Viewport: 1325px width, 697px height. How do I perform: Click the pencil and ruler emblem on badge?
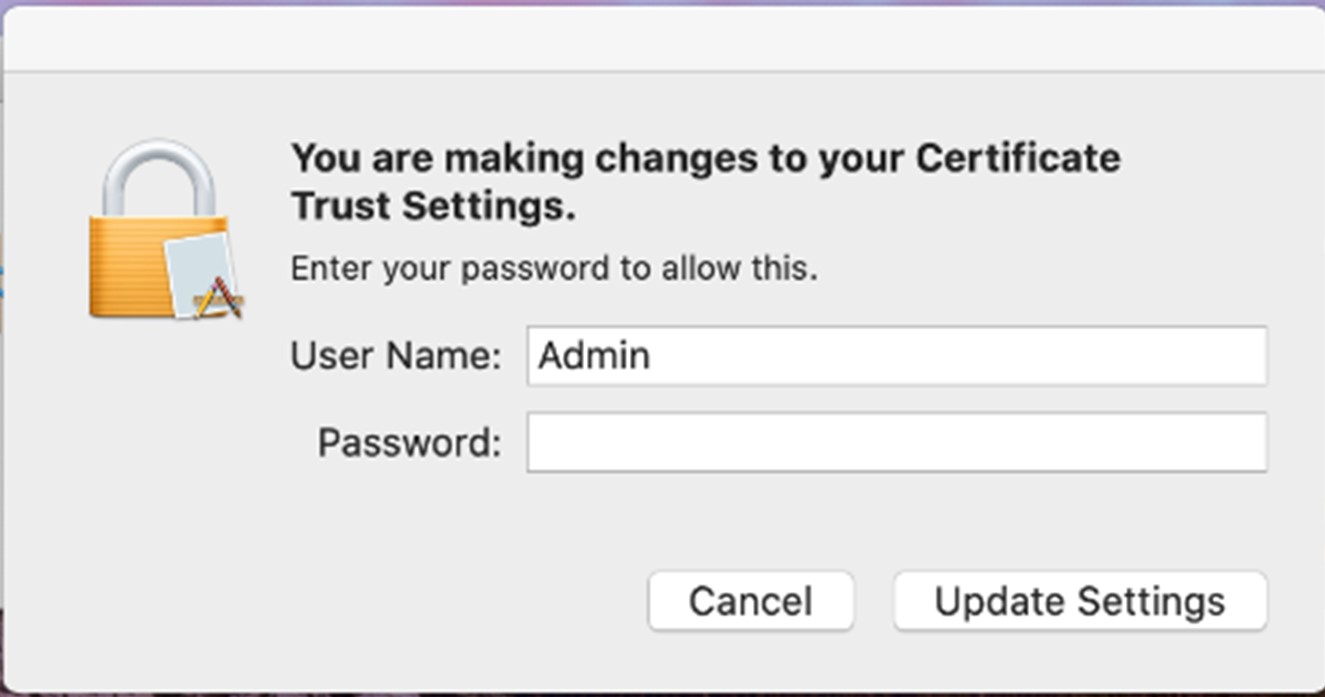point(219,298)
